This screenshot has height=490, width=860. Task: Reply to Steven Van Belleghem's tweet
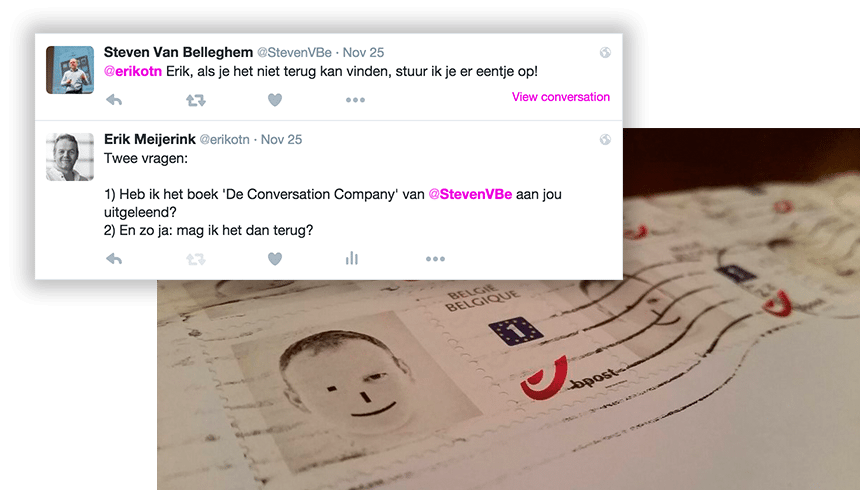(x=114, y=100)
